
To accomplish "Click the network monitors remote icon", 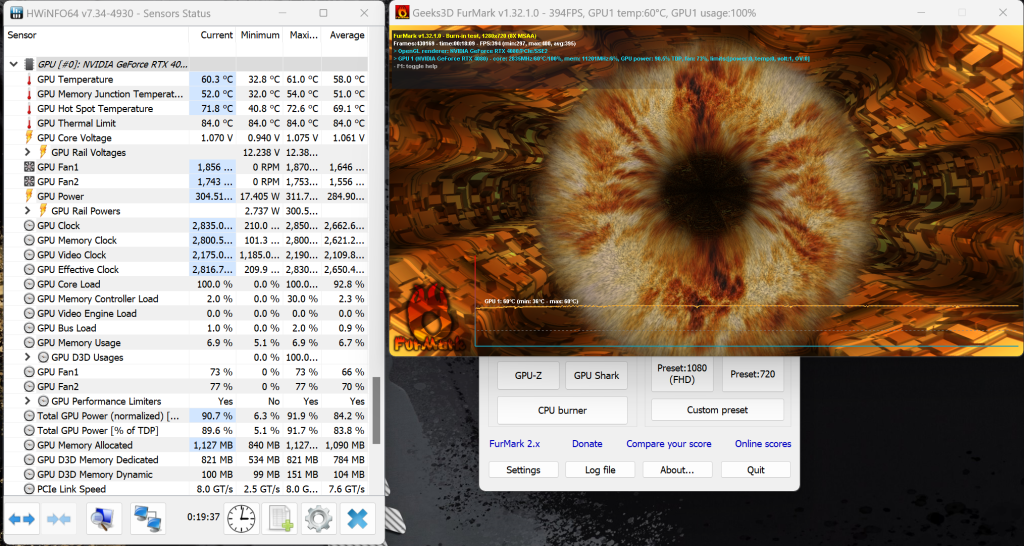I will tap(147, 518).
